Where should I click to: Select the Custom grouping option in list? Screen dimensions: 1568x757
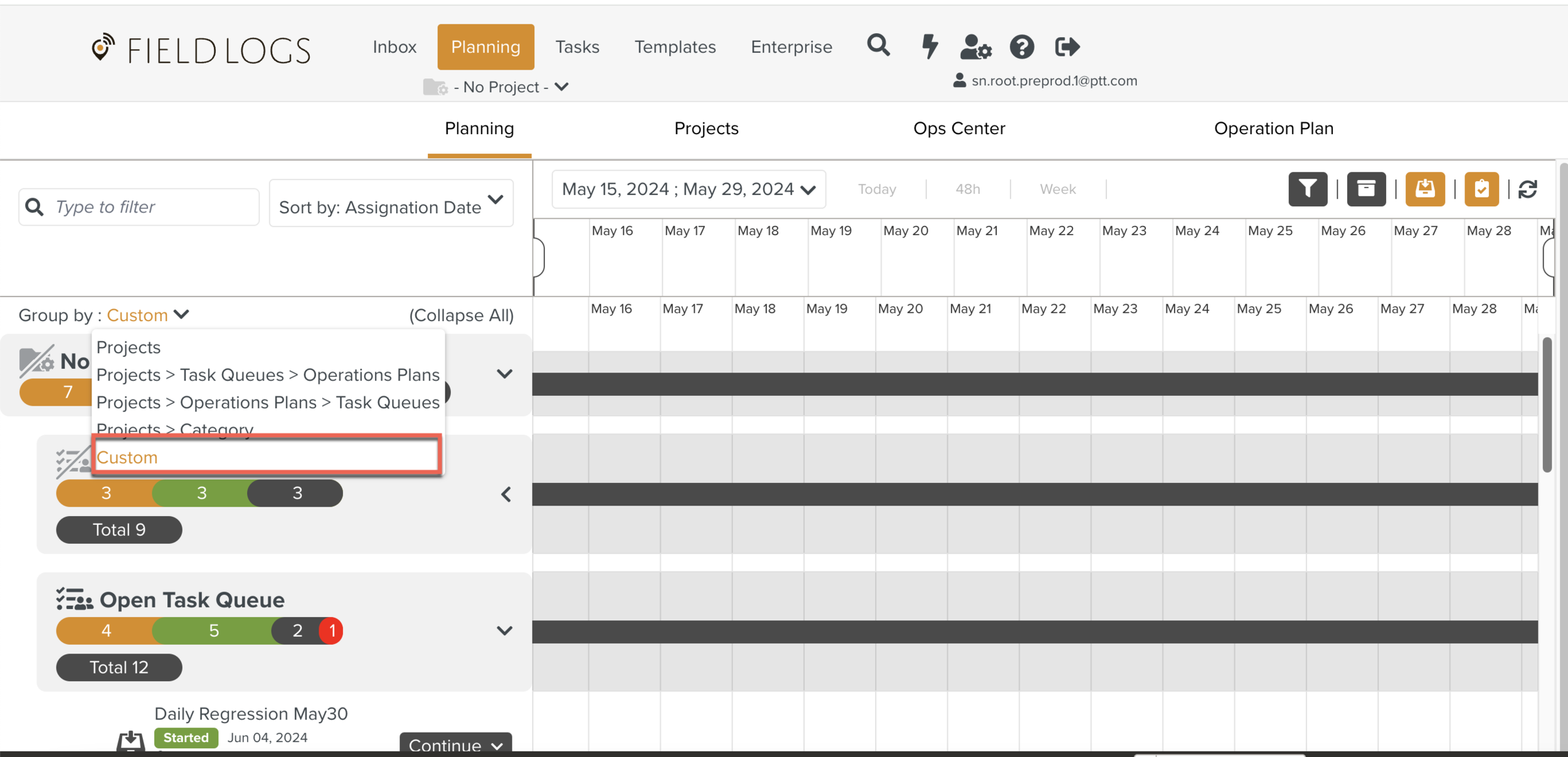pyautogui.click(x=267, y=457)
